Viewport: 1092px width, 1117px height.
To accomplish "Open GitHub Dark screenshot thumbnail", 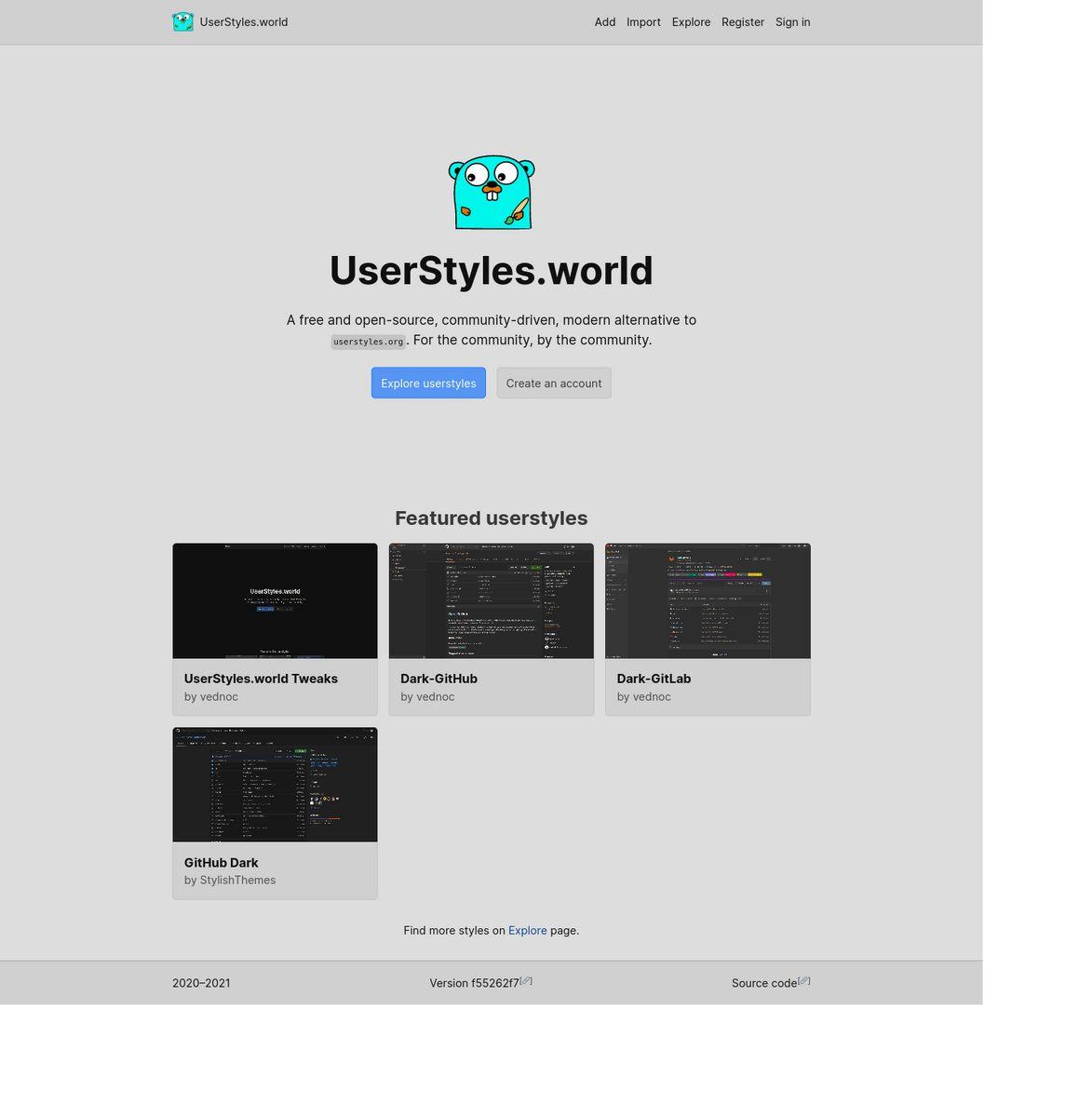I will 275,785.
